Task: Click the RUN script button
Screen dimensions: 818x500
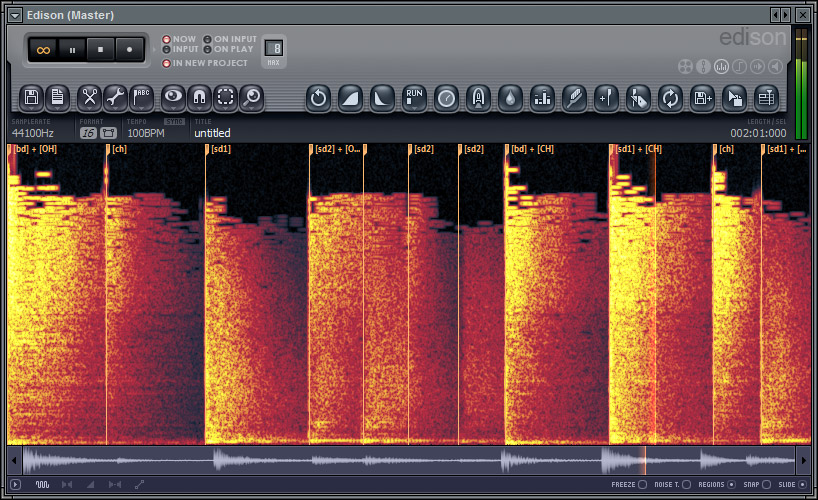Action: [x=414, y=97]
